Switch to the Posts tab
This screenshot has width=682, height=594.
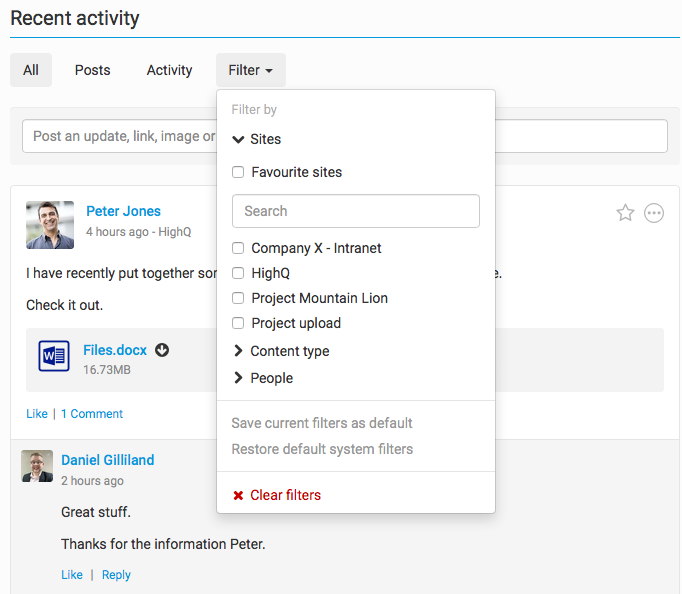click(92, 70)
